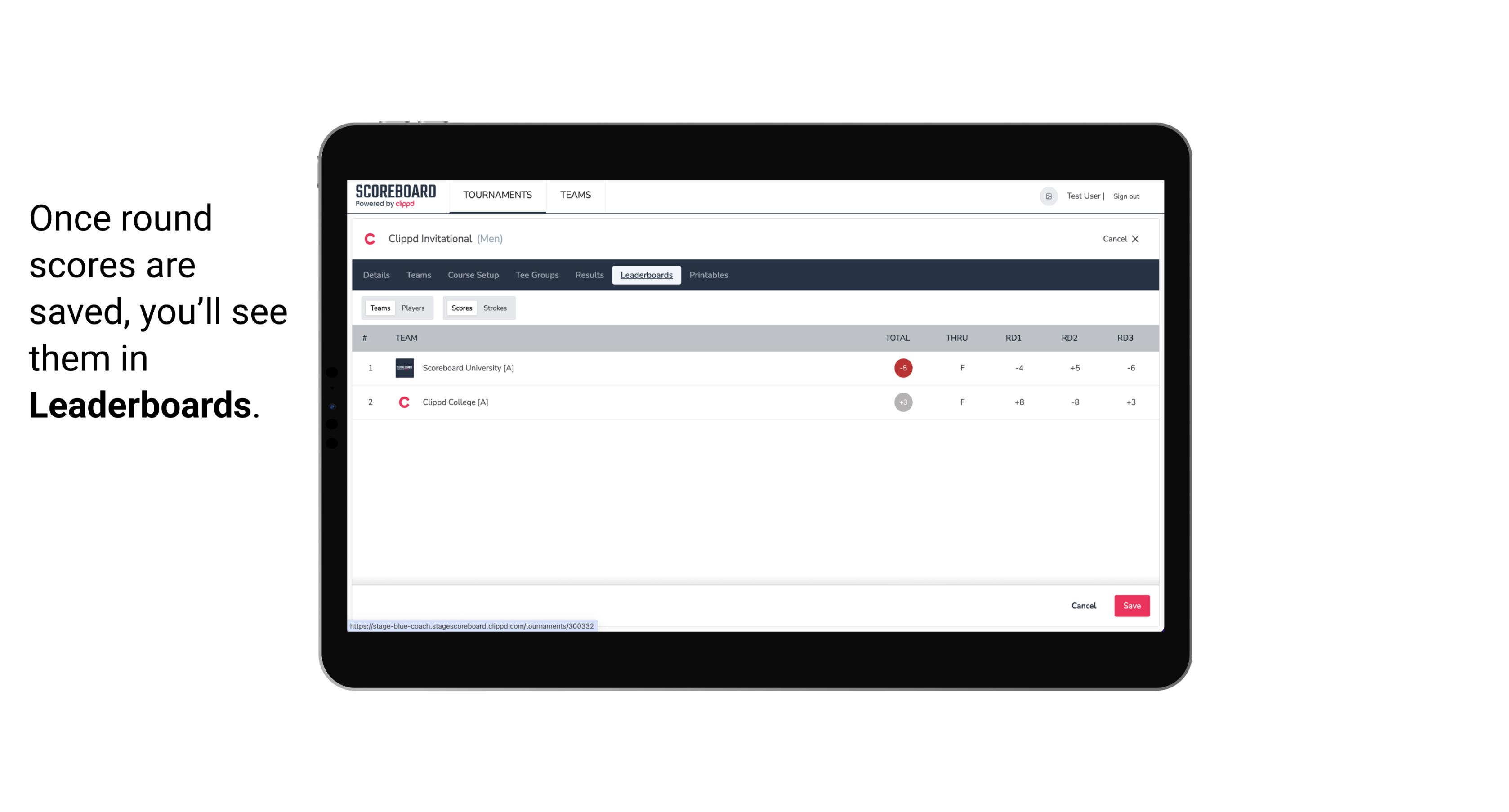Viewport: 1509px width, 812px height.
Task: Click the Scores filter button
Action: 461,307
